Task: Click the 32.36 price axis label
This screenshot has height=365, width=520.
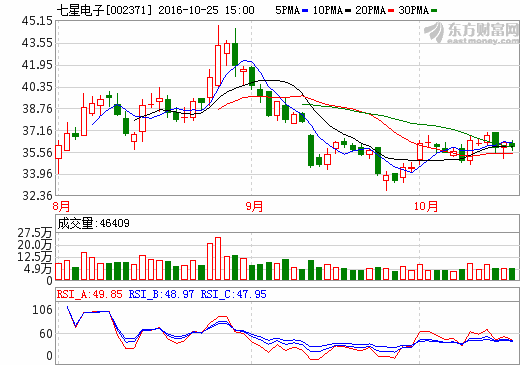Action: pyautogui.click(x=37, y=196)
